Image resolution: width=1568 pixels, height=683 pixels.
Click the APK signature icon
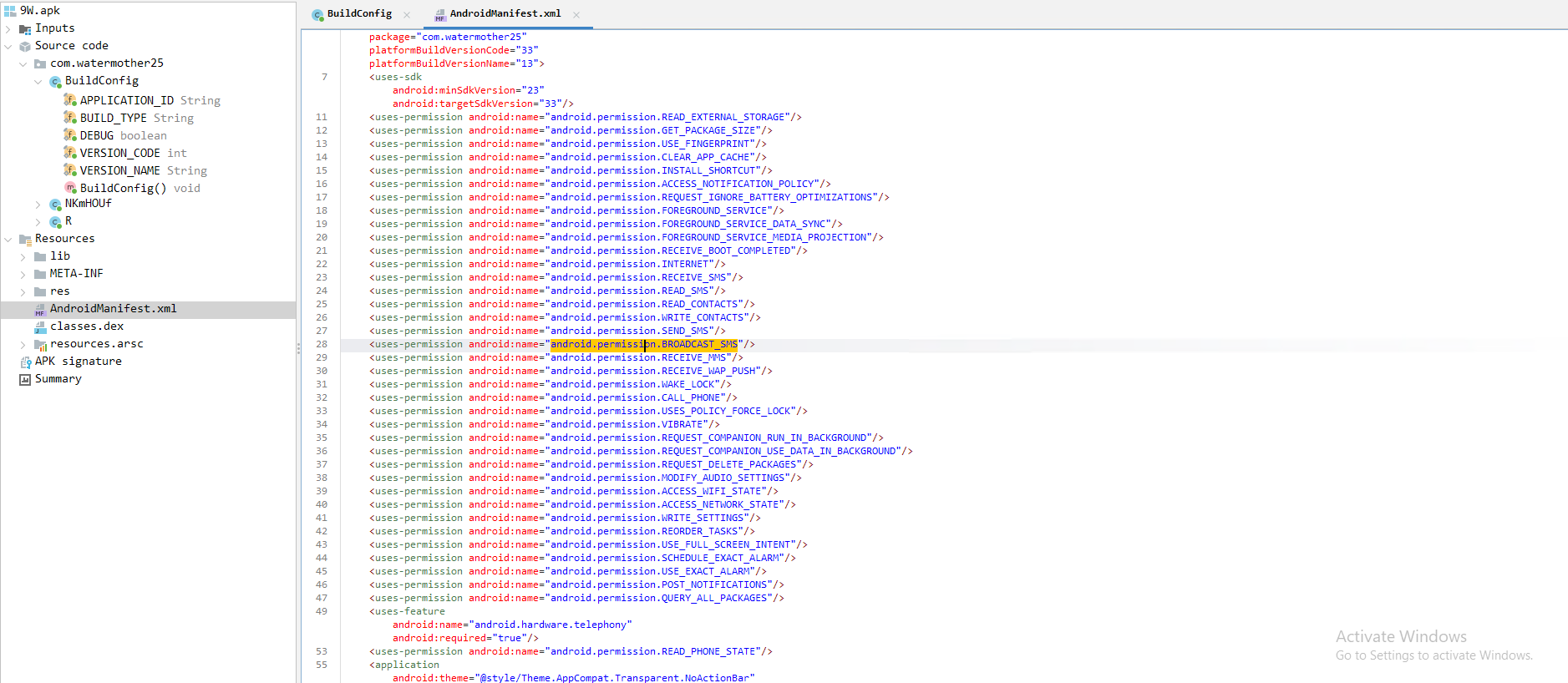point(25,362)
